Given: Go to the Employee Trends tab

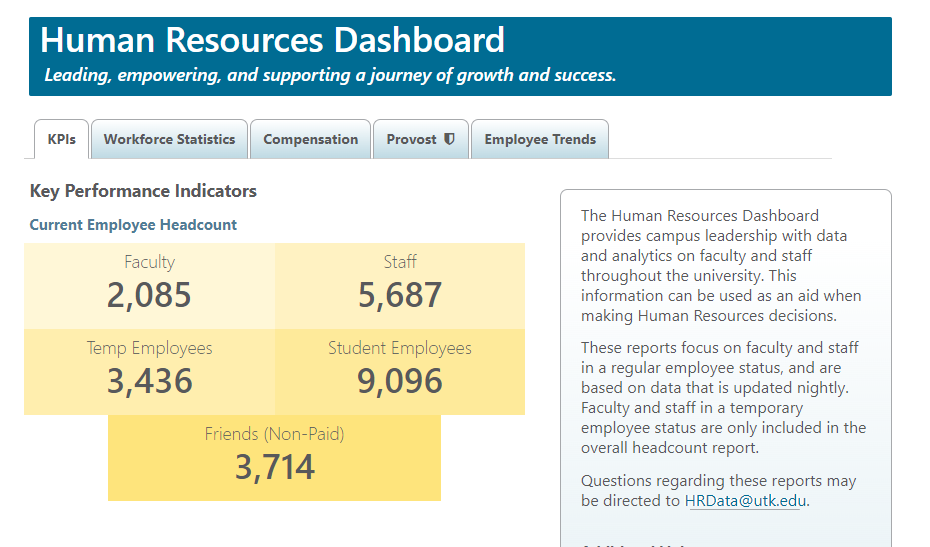Looking at the screenshot, I should coord(540,139).
